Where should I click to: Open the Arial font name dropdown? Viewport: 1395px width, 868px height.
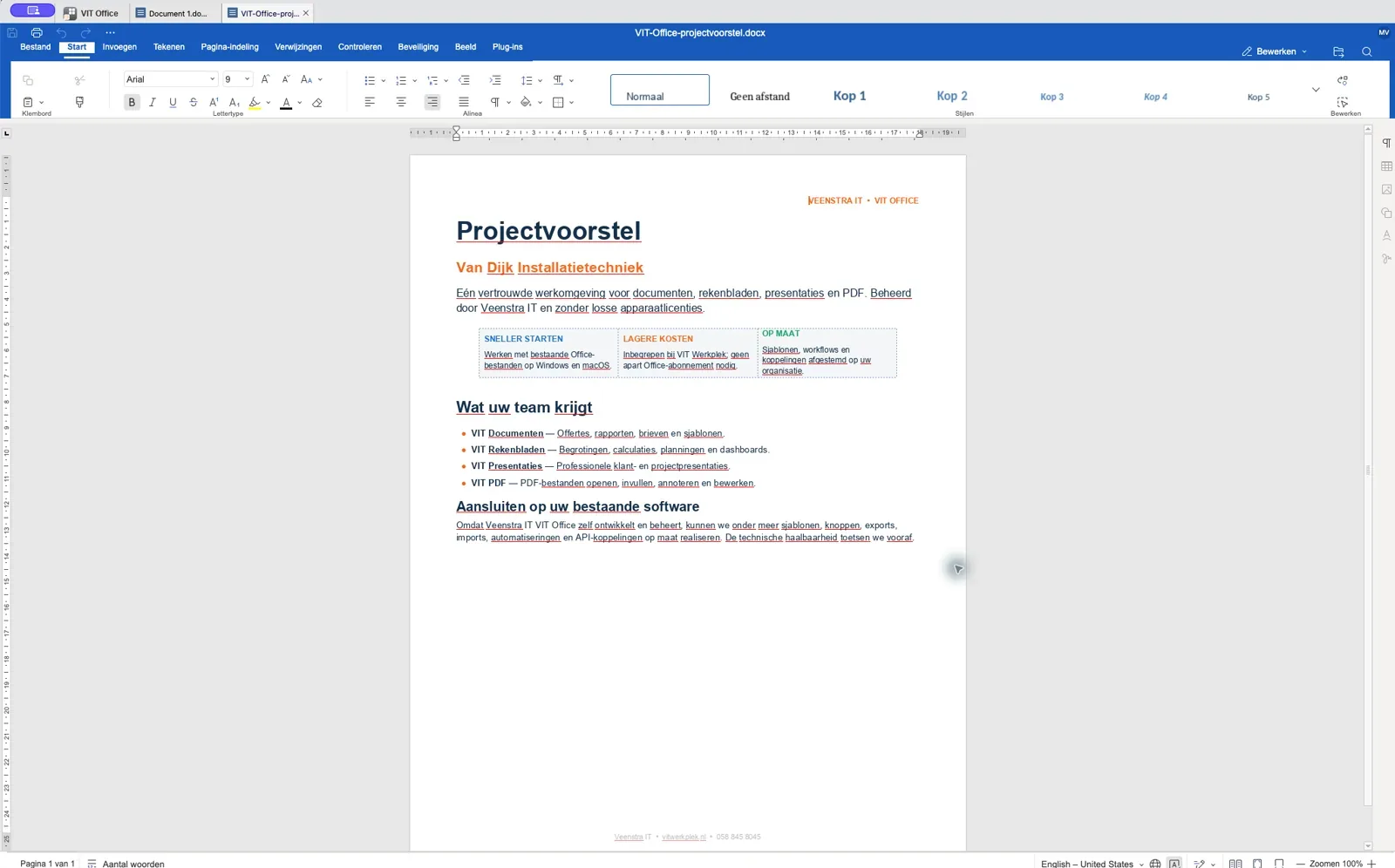pyautogui.click(x=212, y=79)
